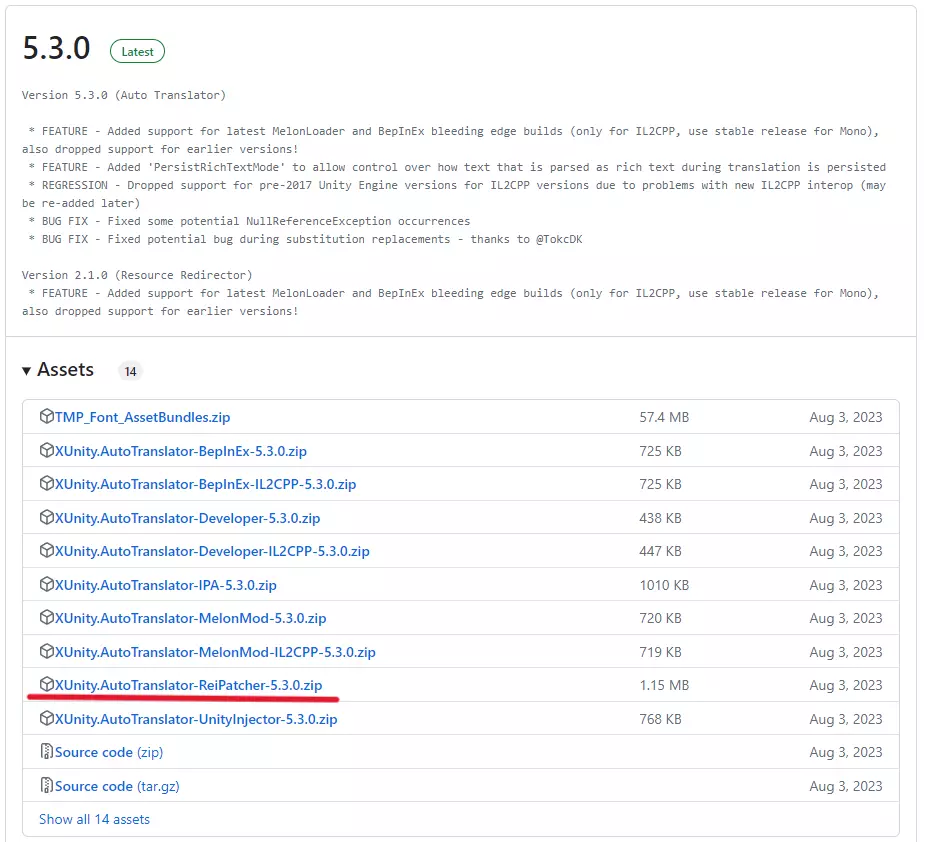Download Source code (tar.gz)
Image resolution: width=937 pixels, height=842 pixels.
point(117,786)
